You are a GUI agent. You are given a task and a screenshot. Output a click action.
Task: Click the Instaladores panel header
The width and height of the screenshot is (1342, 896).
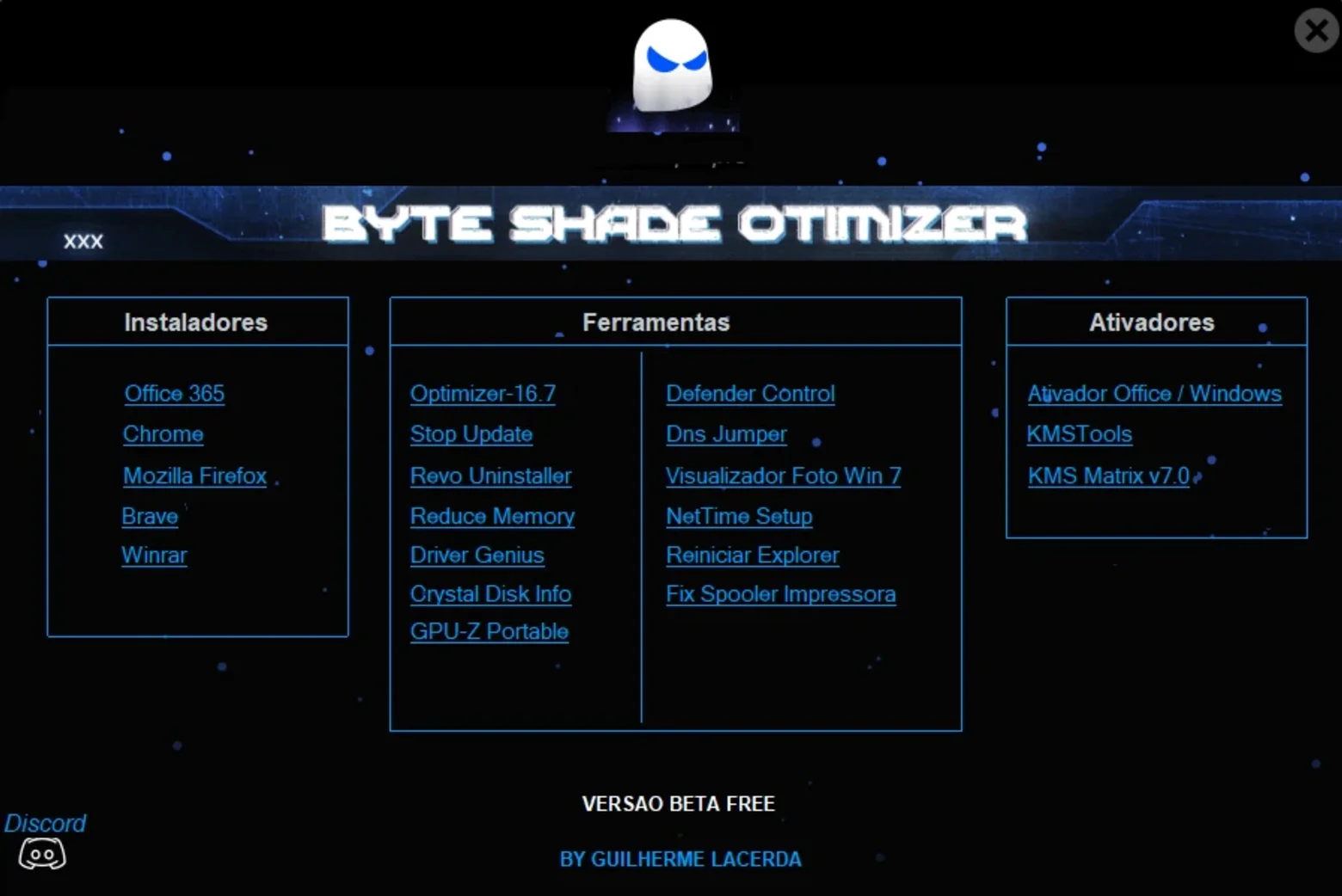coord(198,322)
